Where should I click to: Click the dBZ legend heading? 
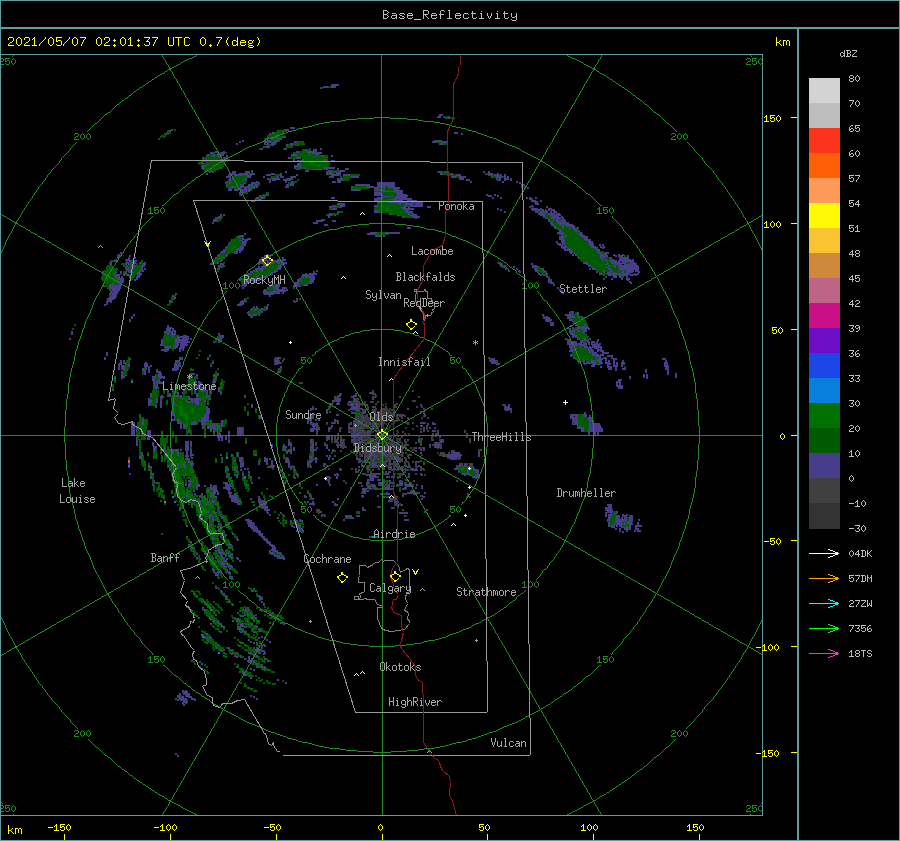(x=848, y=53)
